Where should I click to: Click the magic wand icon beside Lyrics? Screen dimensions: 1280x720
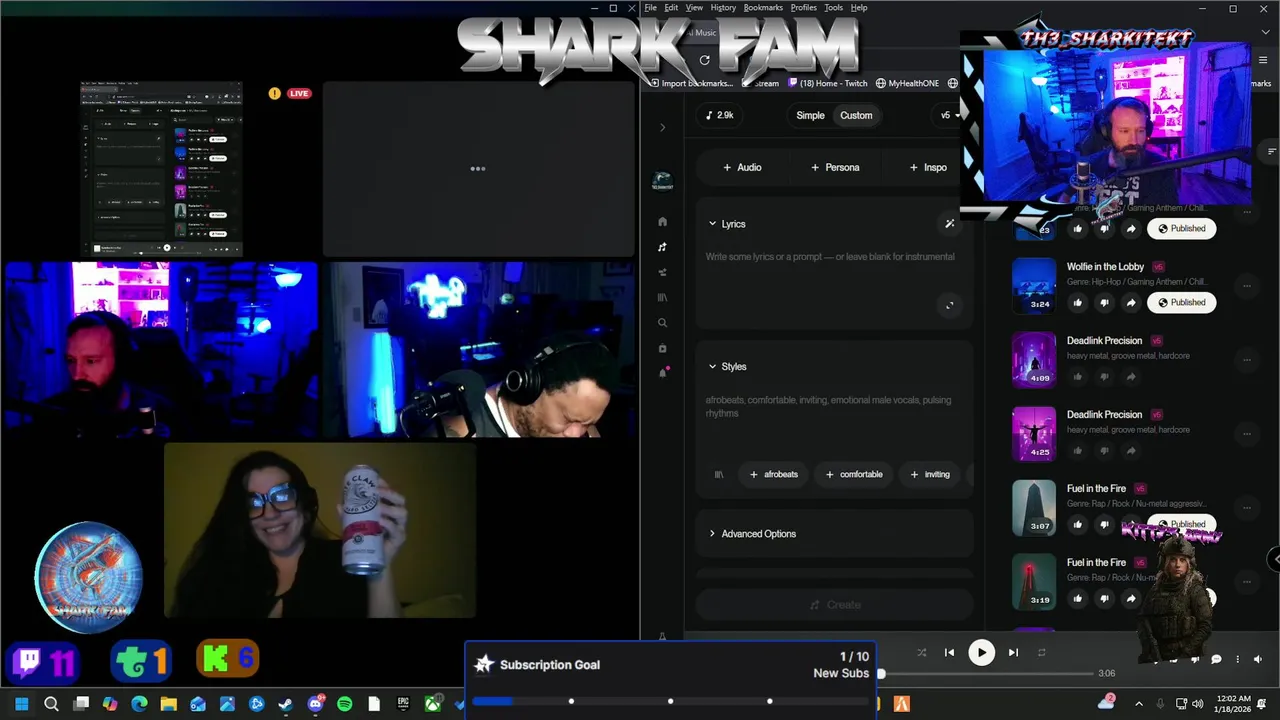[949, 224]
